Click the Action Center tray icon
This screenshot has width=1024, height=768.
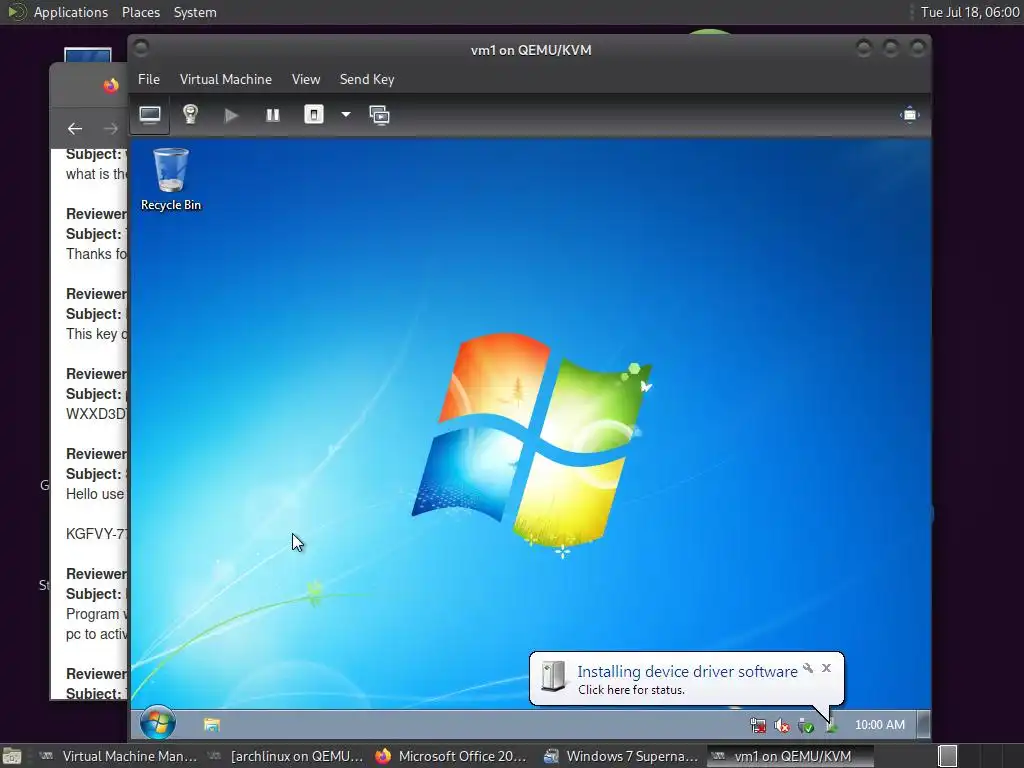tap(806, 726)
